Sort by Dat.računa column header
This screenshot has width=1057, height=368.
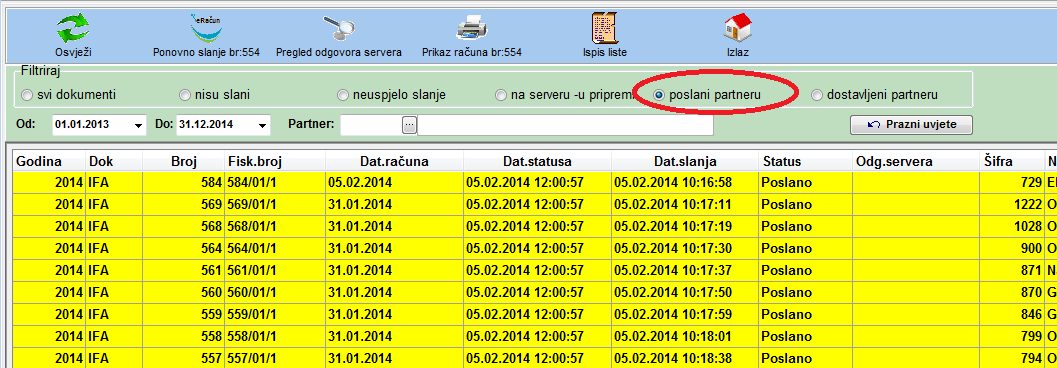click(394, 162)
